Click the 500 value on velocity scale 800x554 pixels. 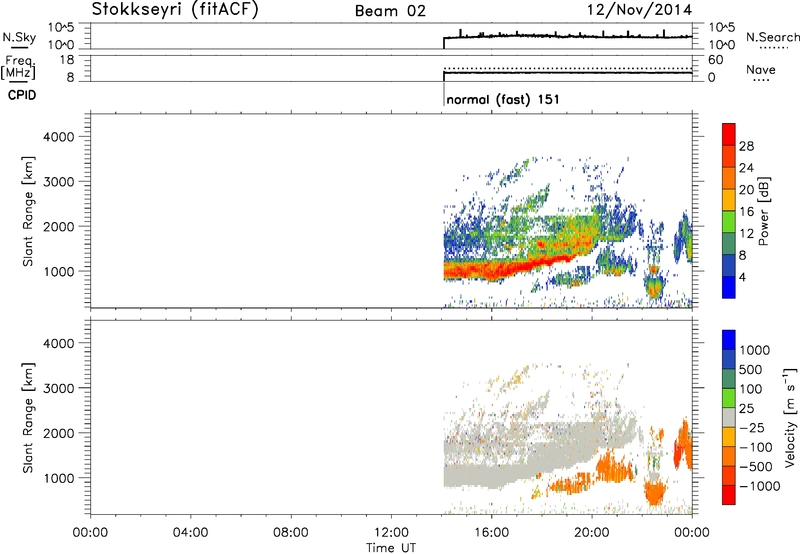pos(750,369)
